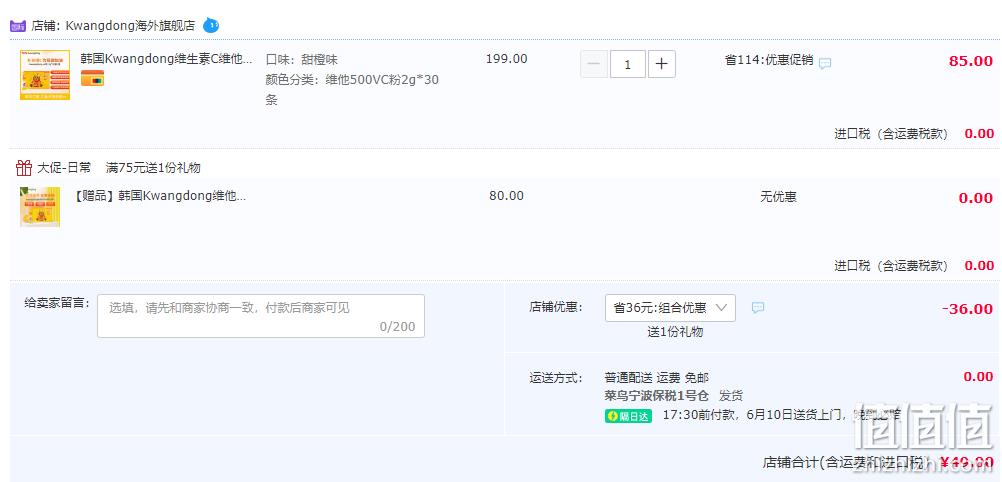
Task: Click the item subtotal 85.00
Action: click(971, 61)
